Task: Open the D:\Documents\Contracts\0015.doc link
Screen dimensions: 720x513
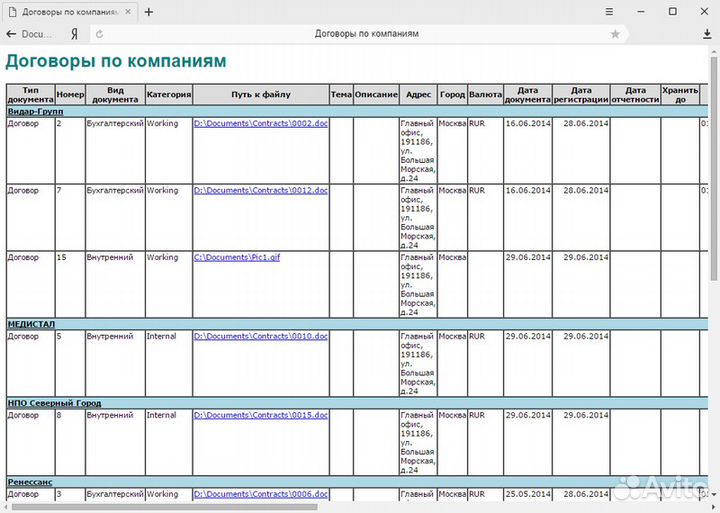Action: click(x=260, y=415)
